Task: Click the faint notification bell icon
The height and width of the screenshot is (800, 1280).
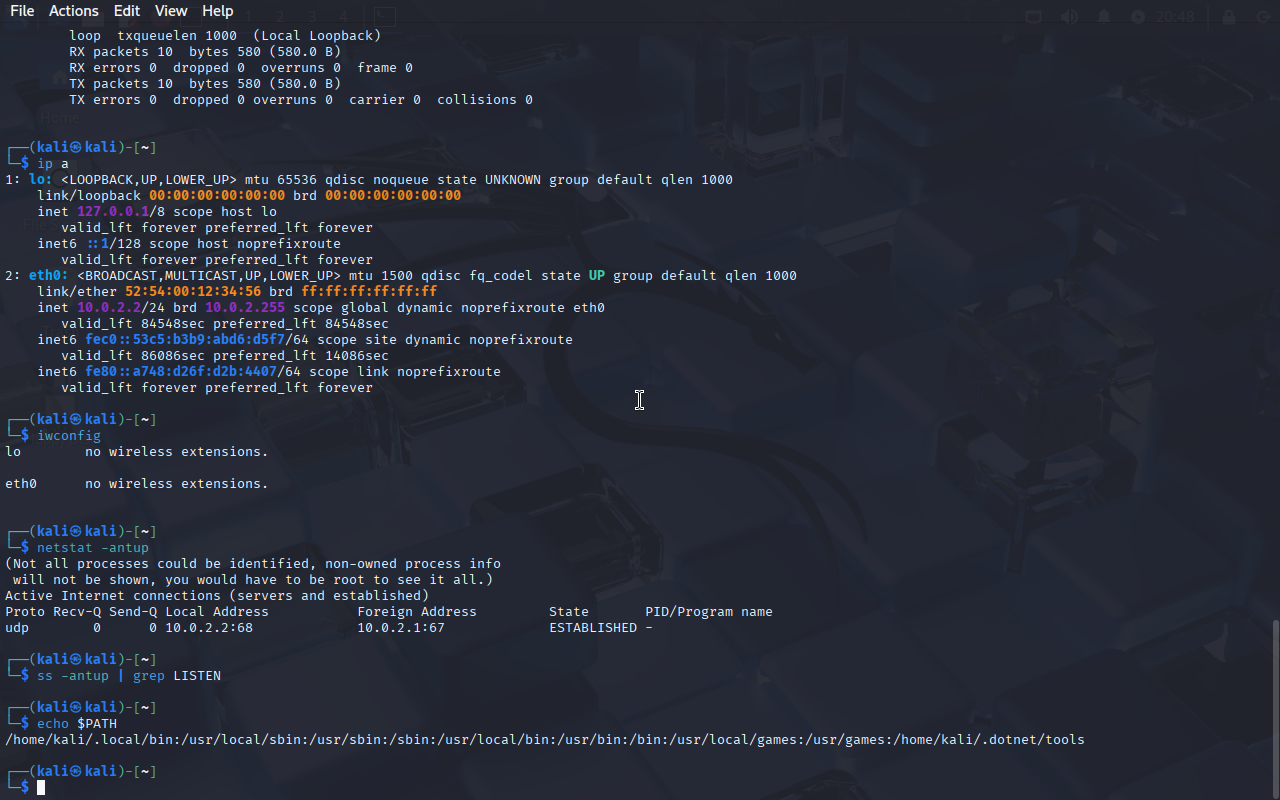Action: (x=1104, y=17)
